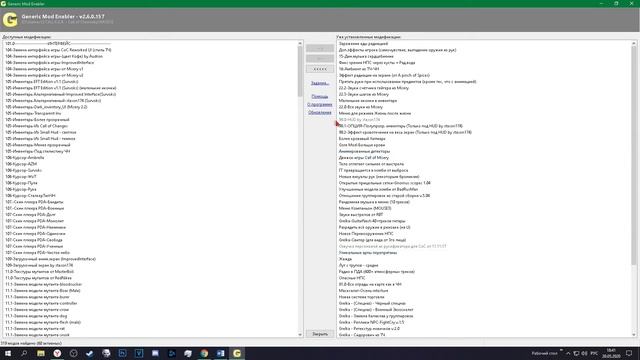Select installed mod '22.2-Звуки счетчика гейгера из Misery'
Screen dimensions: 640x360
pyautogui.click(x=373, y=88)
